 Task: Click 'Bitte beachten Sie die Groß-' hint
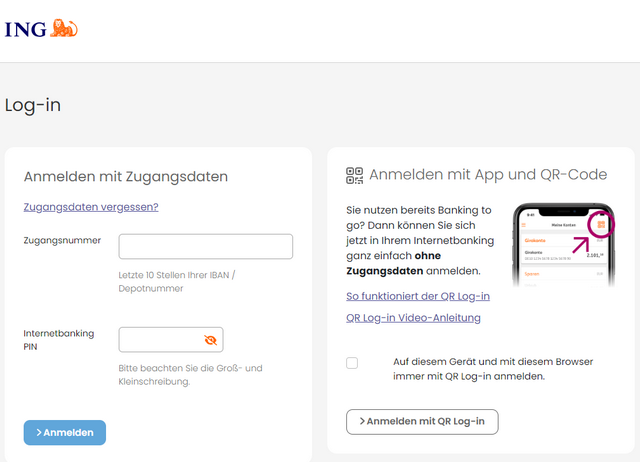tap(190, 375)
